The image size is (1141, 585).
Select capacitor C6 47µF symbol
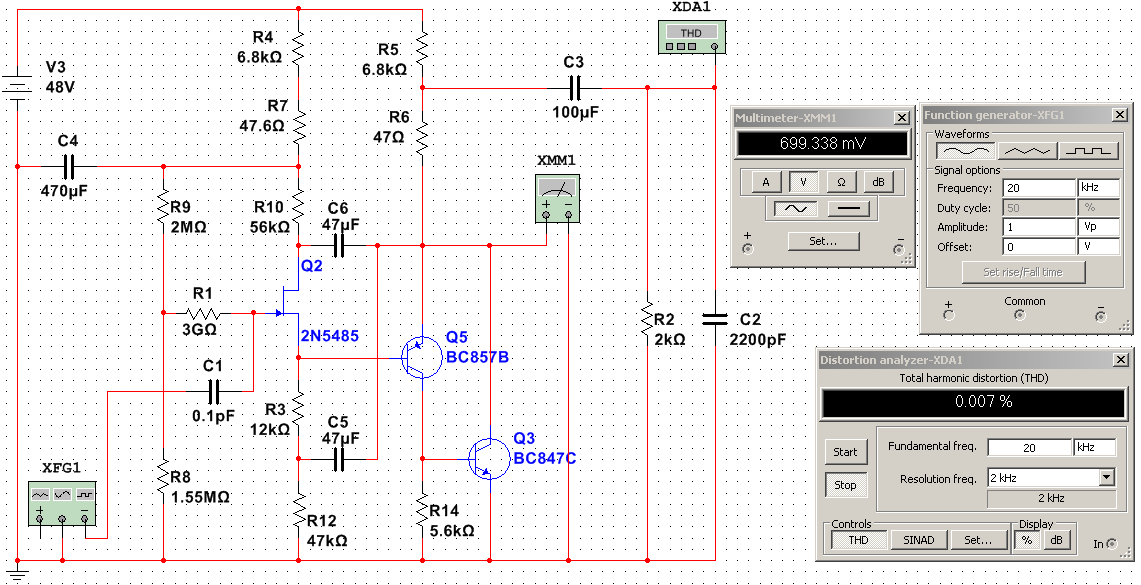[x=338, y=246]
